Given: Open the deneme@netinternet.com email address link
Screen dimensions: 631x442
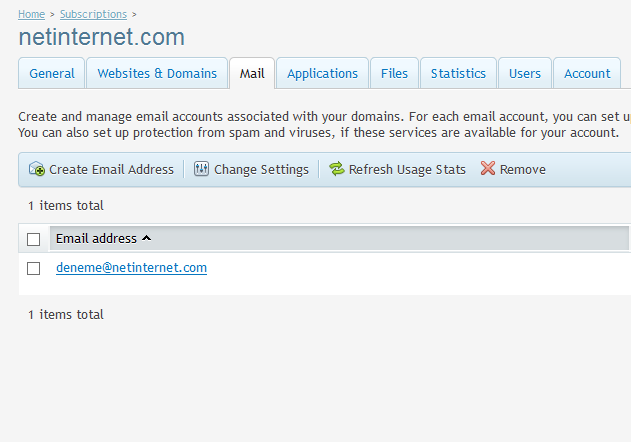Looking at the screenshot, I should click(x=131, y=268).
